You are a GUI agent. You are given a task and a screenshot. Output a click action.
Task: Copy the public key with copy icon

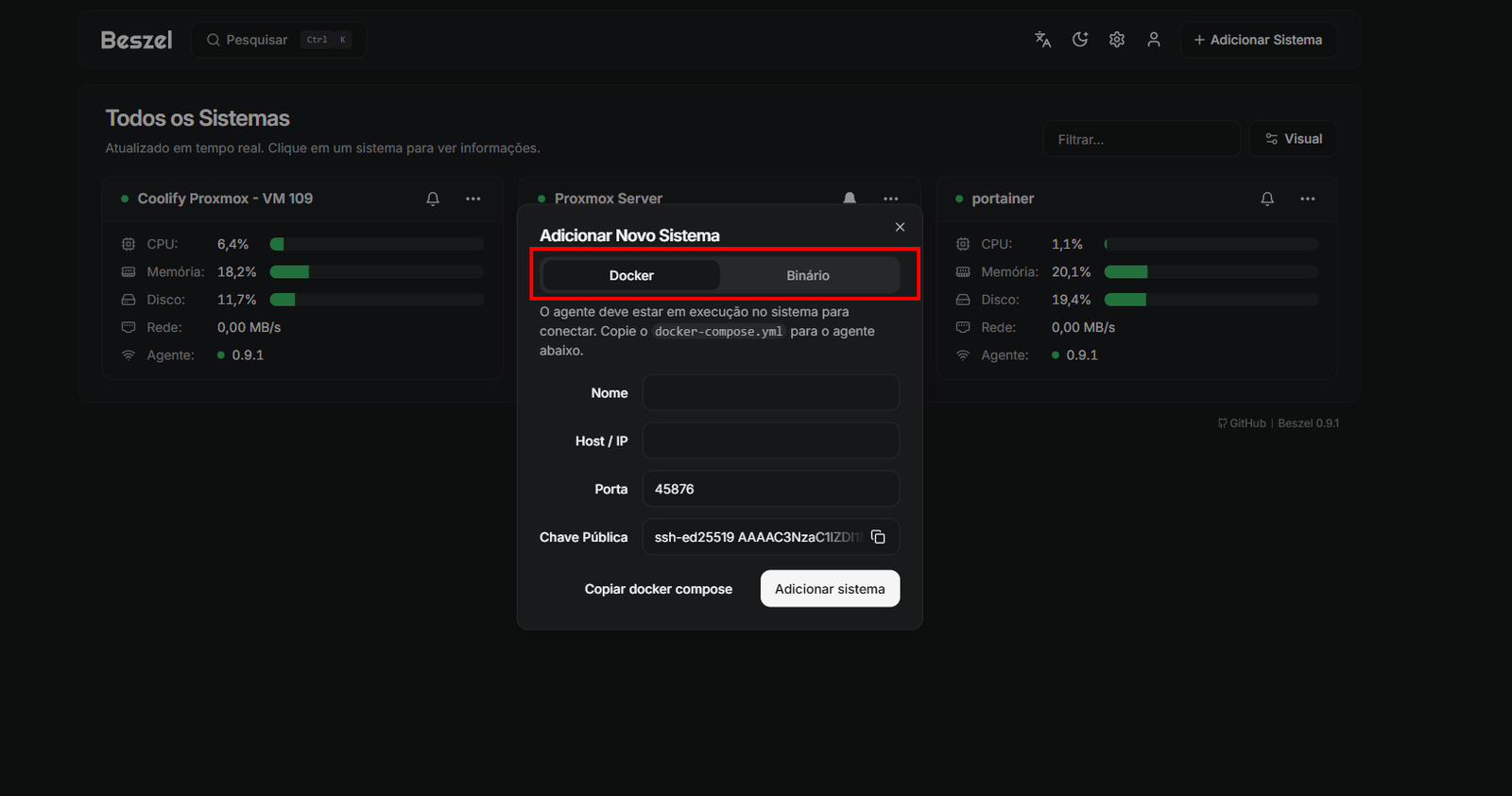pos(878,537)
